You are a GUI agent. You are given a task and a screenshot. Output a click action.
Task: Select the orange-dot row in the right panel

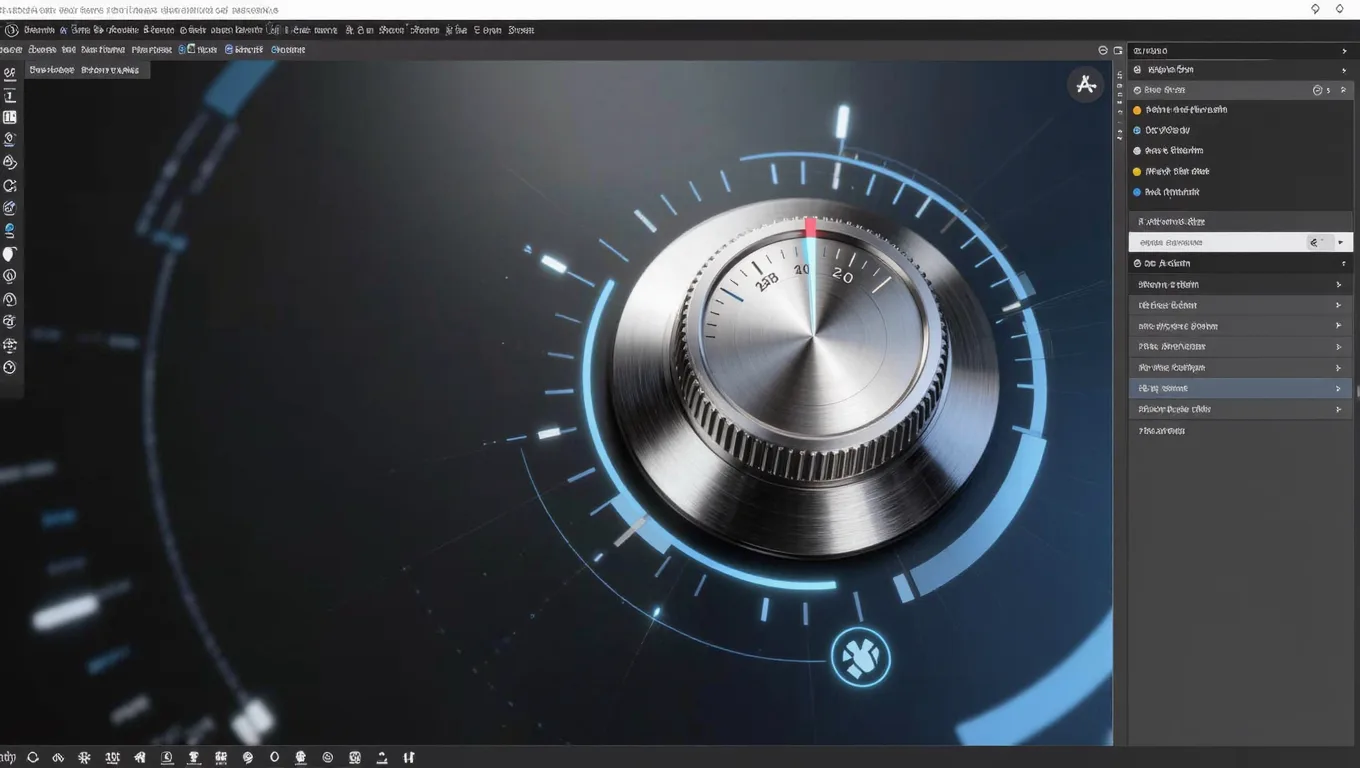[1240, 110]
